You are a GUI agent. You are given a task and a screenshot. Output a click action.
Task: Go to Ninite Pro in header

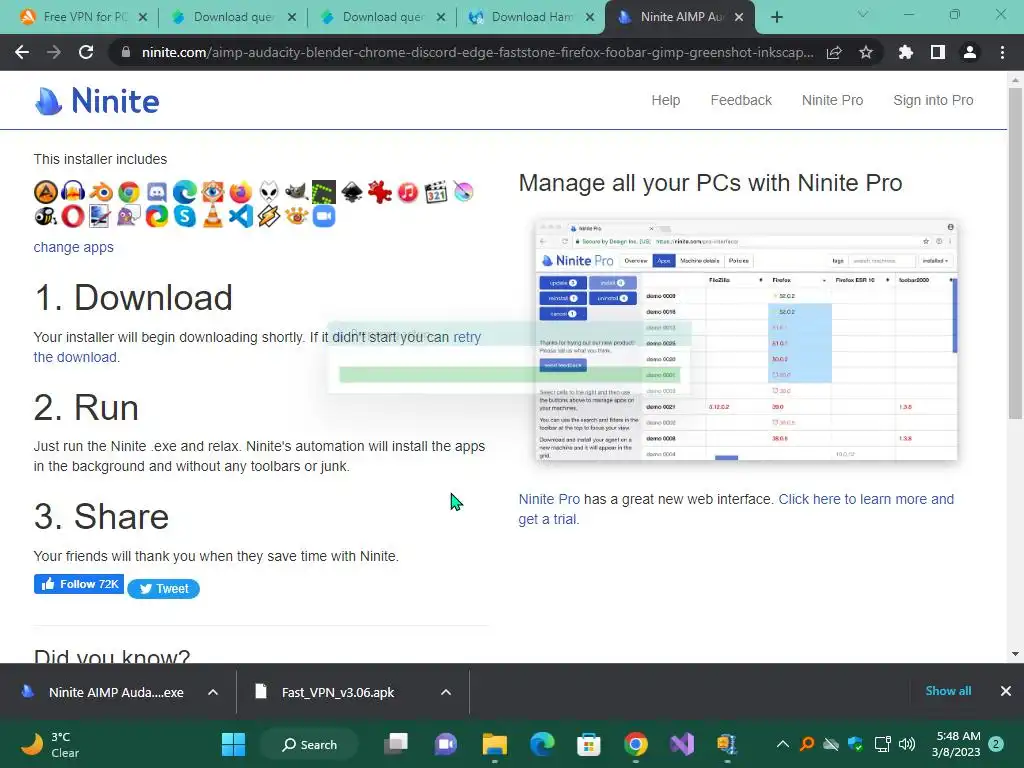point(833,100)
